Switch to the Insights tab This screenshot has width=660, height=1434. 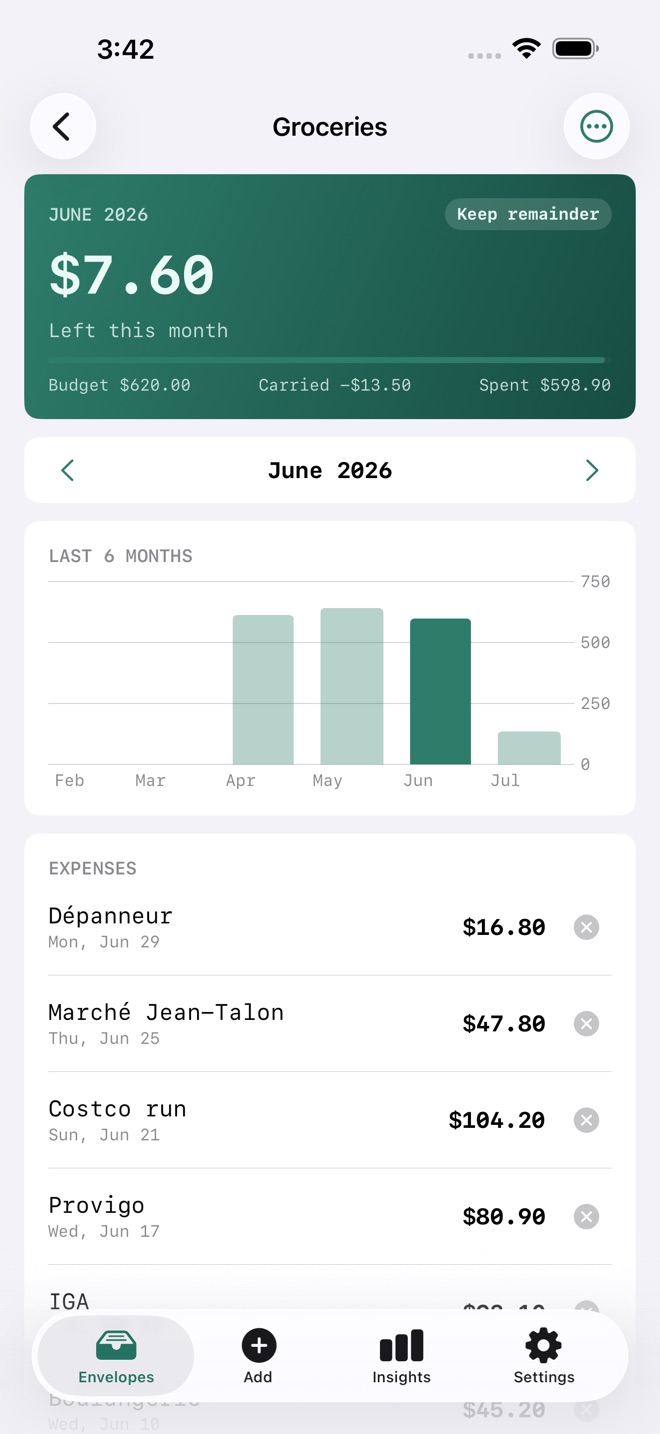click(x=401, y=1356)
